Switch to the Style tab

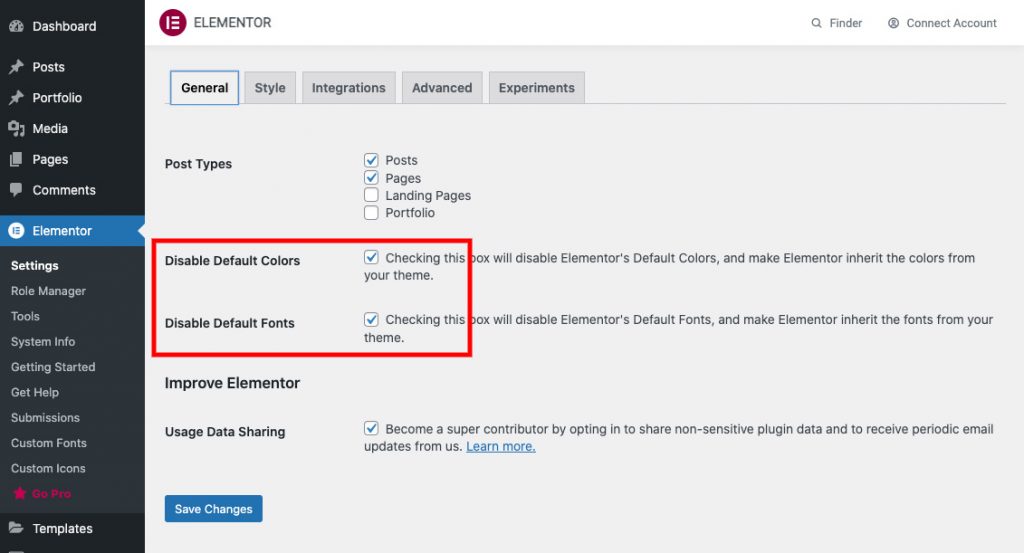(270, 87)
